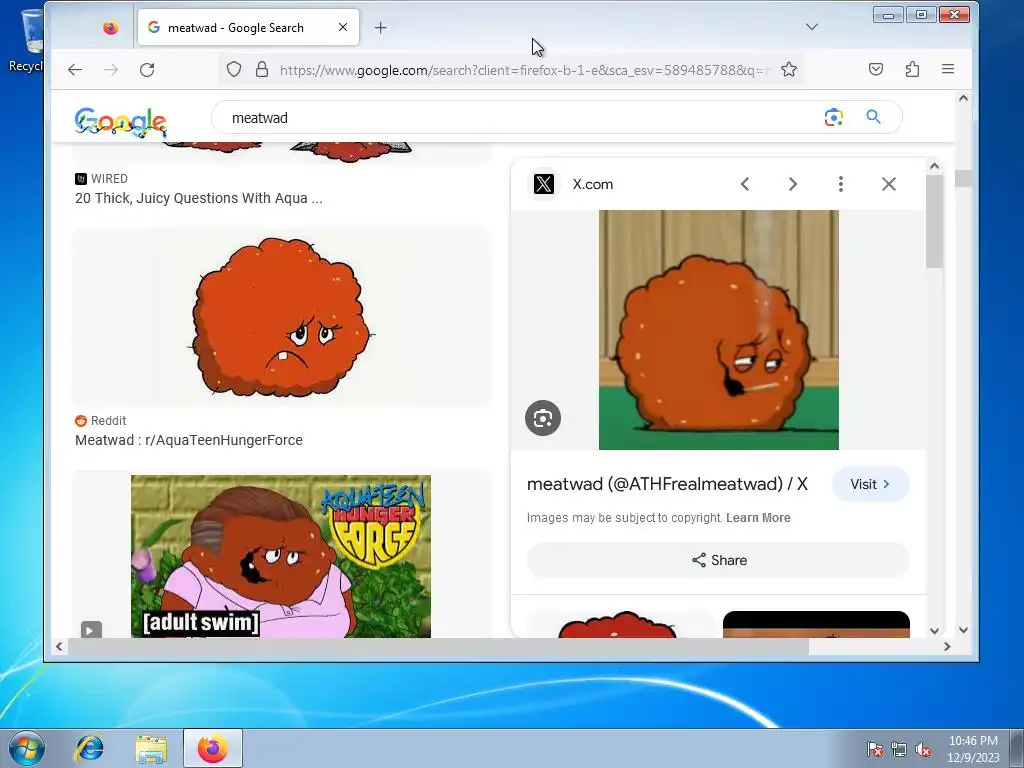
Task: Launch Internet Explorer from taskbar
Action: coord(89,748)
